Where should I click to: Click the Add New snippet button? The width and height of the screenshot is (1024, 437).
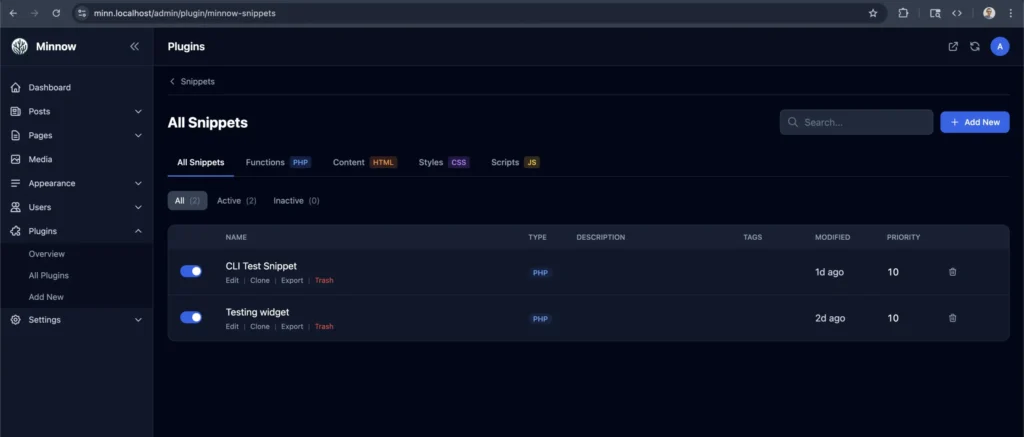974,122
